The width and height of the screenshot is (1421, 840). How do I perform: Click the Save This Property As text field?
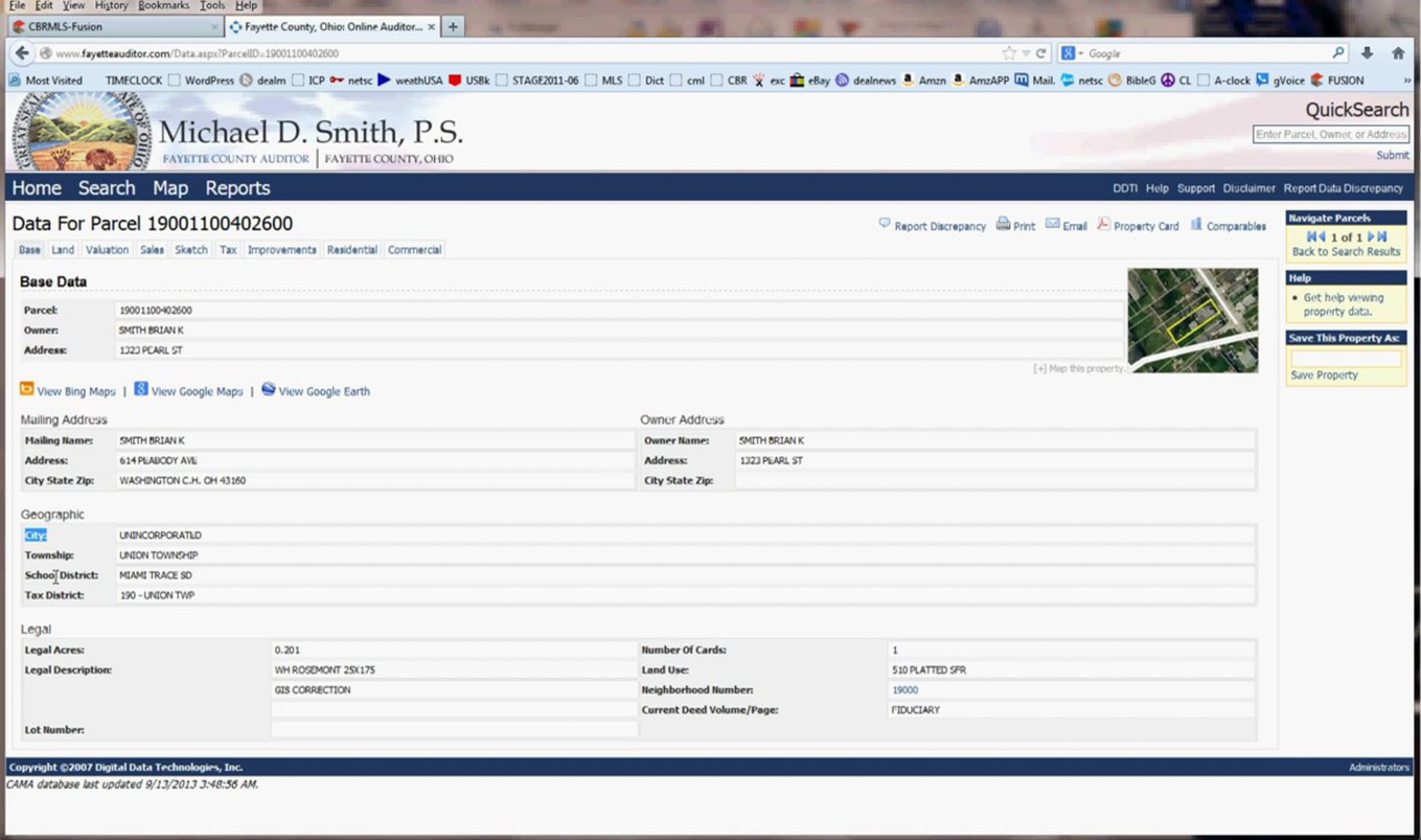[1346, 359]
